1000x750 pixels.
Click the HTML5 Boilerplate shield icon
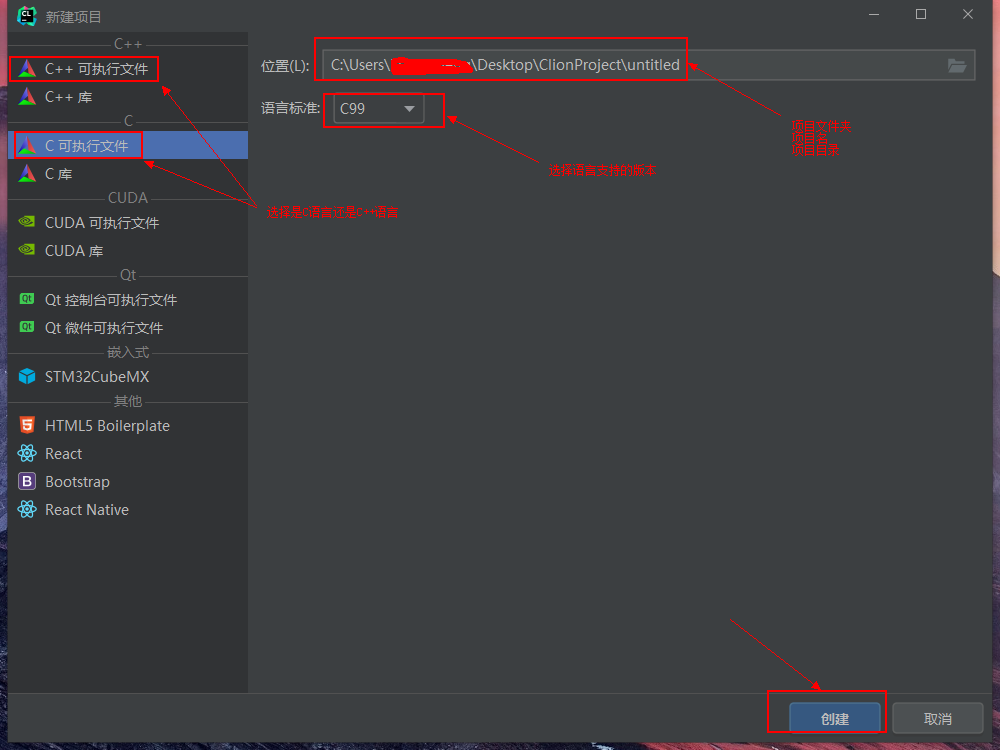tap(27, 425)
